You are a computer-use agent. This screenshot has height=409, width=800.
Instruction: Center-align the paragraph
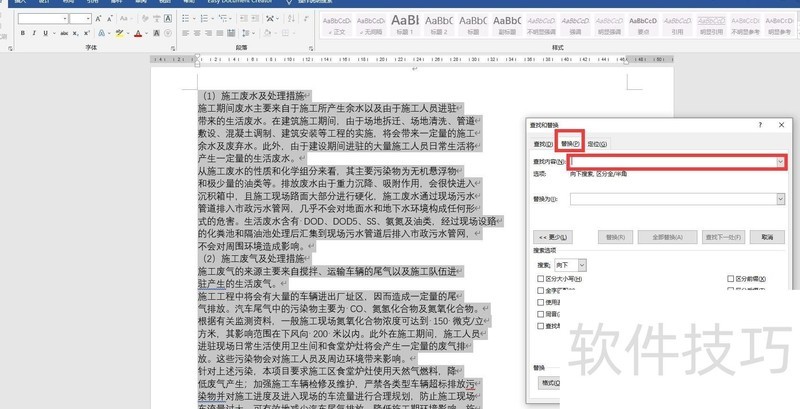[197, 33]
